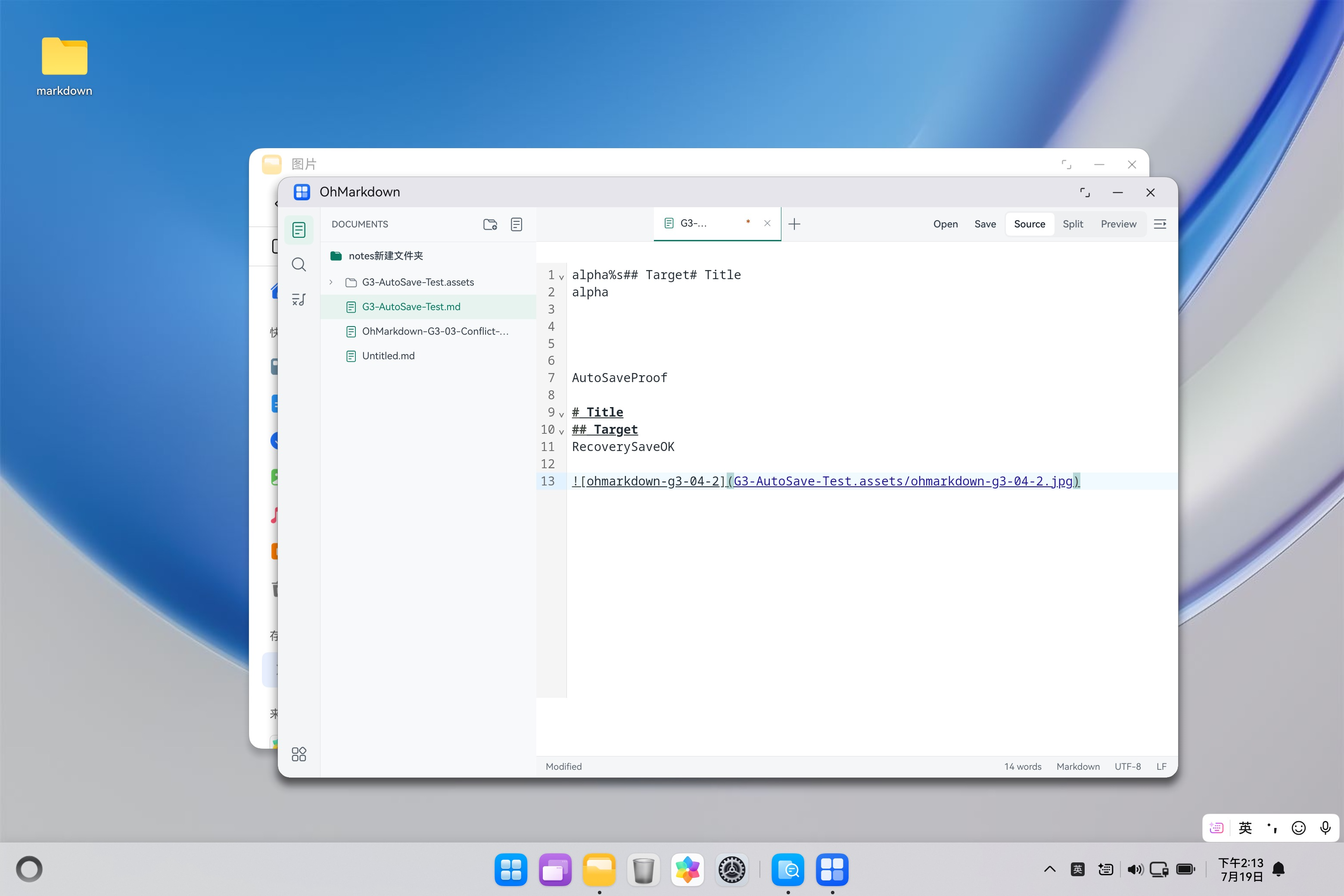Click the '# Title' heading on line 9
Viewport: 1344px width, 896px height.
point(597,413)
